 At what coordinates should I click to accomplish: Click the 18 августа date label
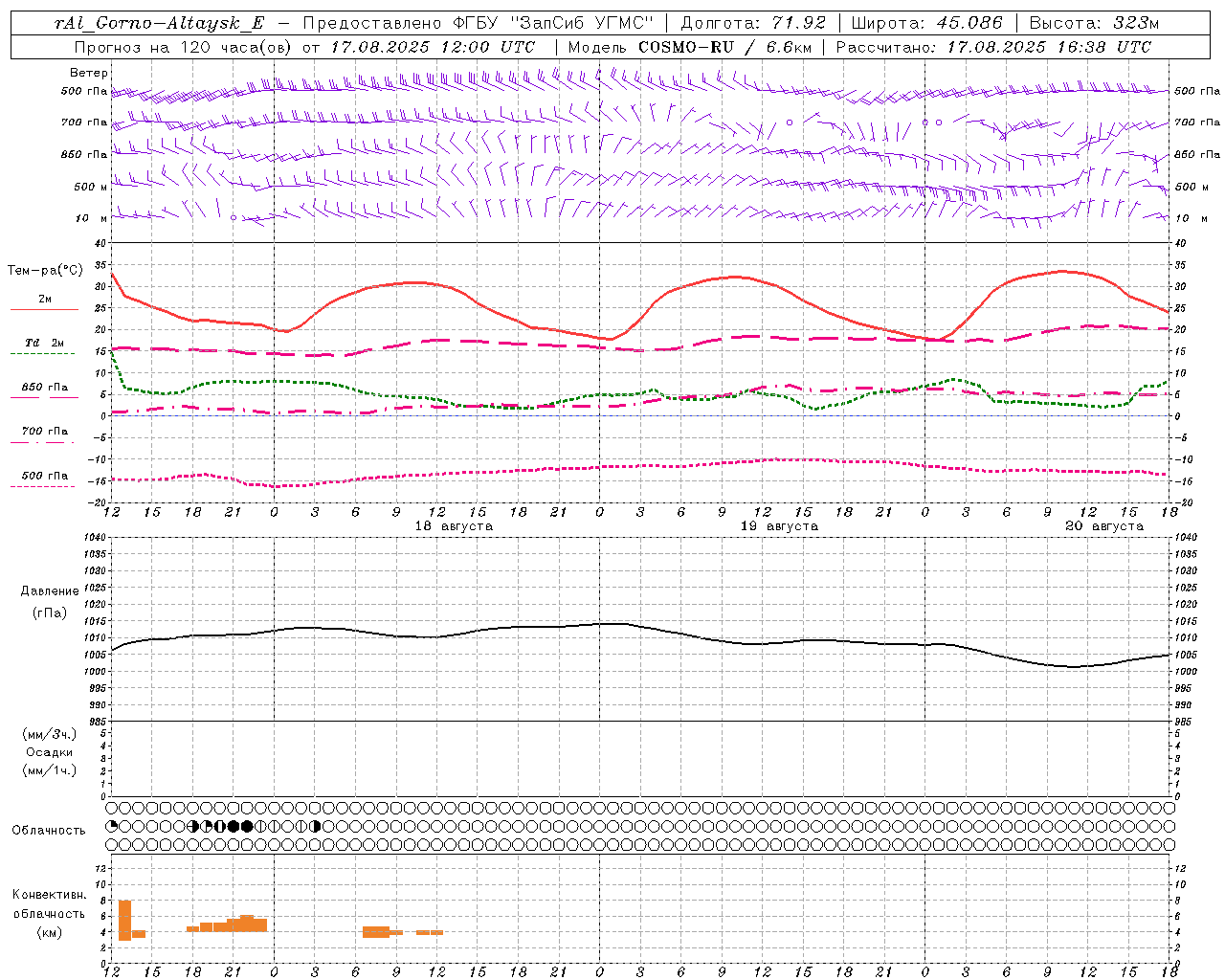pyautogui.click(x=454, y=526)
